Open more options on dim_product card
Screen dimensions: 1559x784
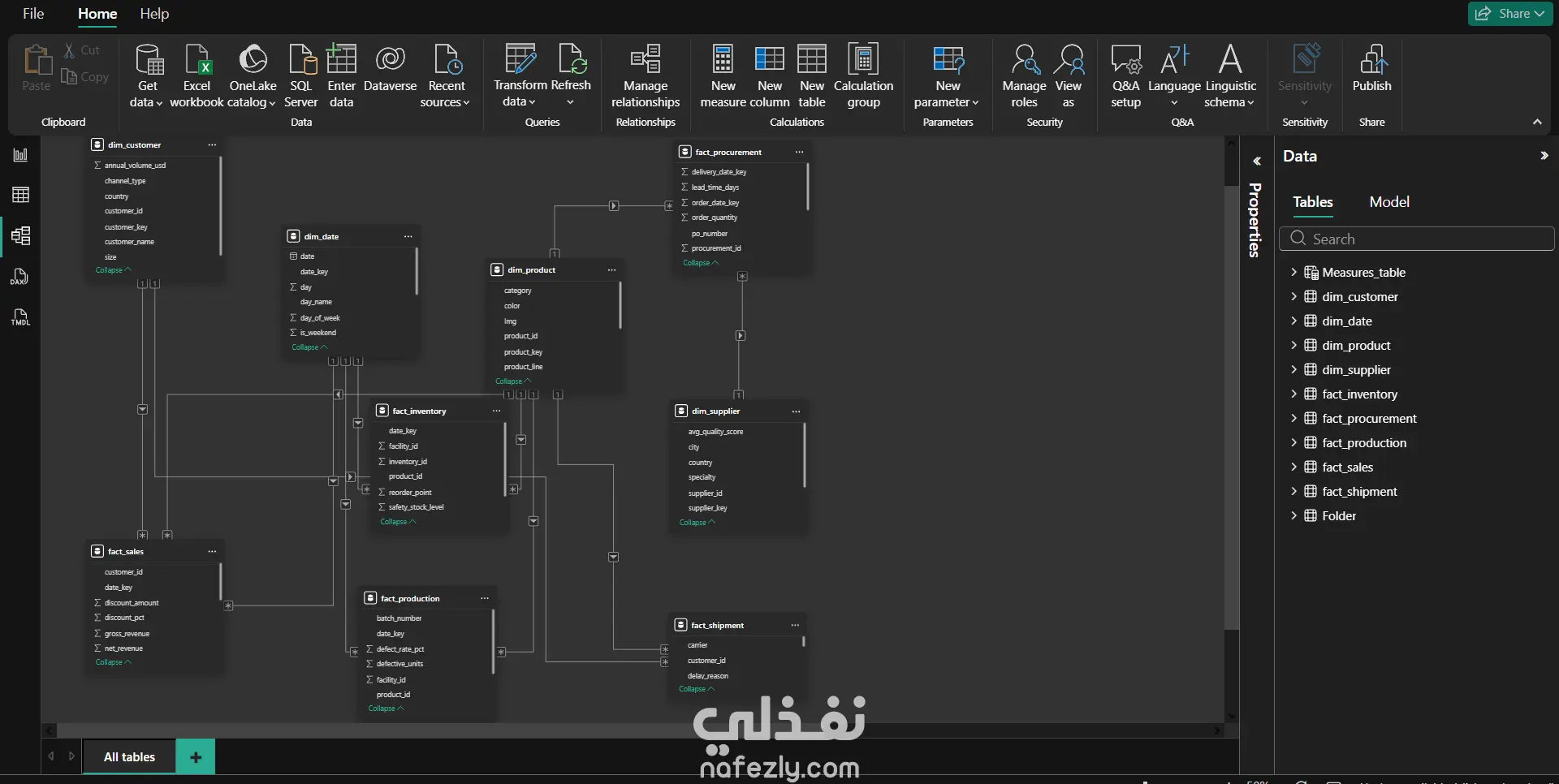click(611, 270)
